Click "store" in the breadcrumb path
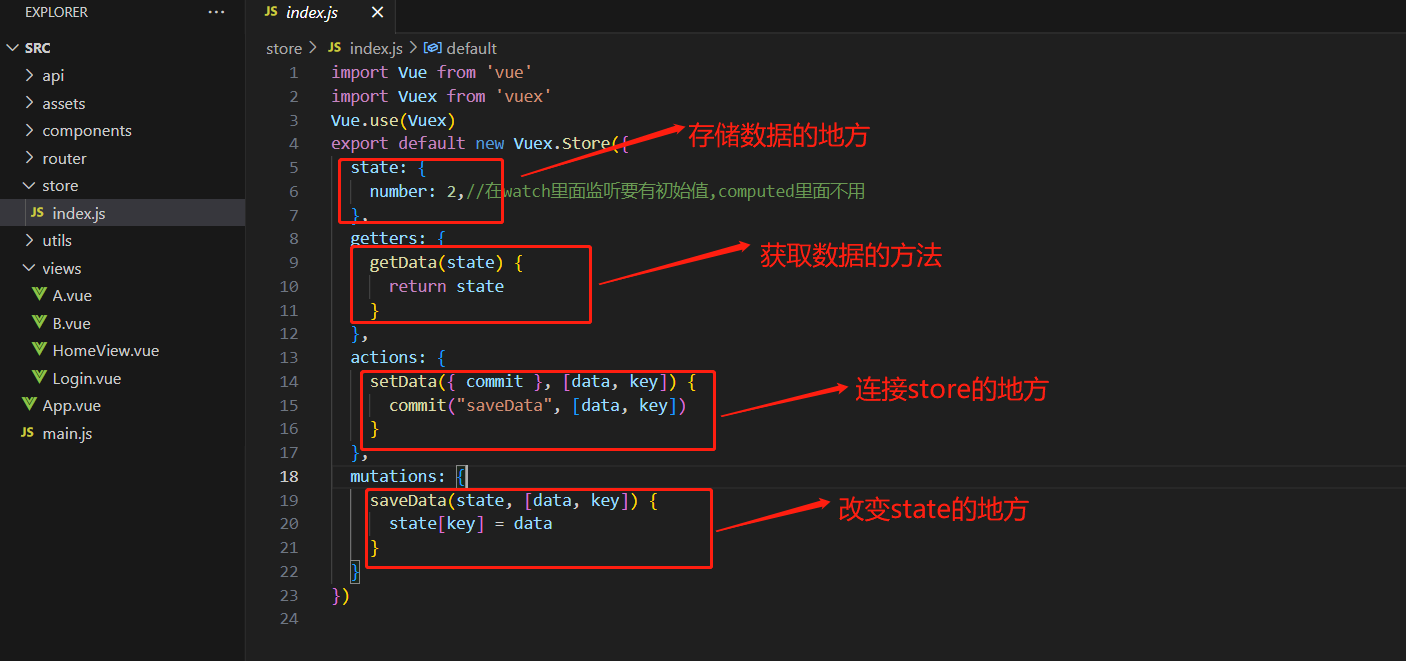The width and height of the screenshot is (1406, 661). tap(284, 47)
